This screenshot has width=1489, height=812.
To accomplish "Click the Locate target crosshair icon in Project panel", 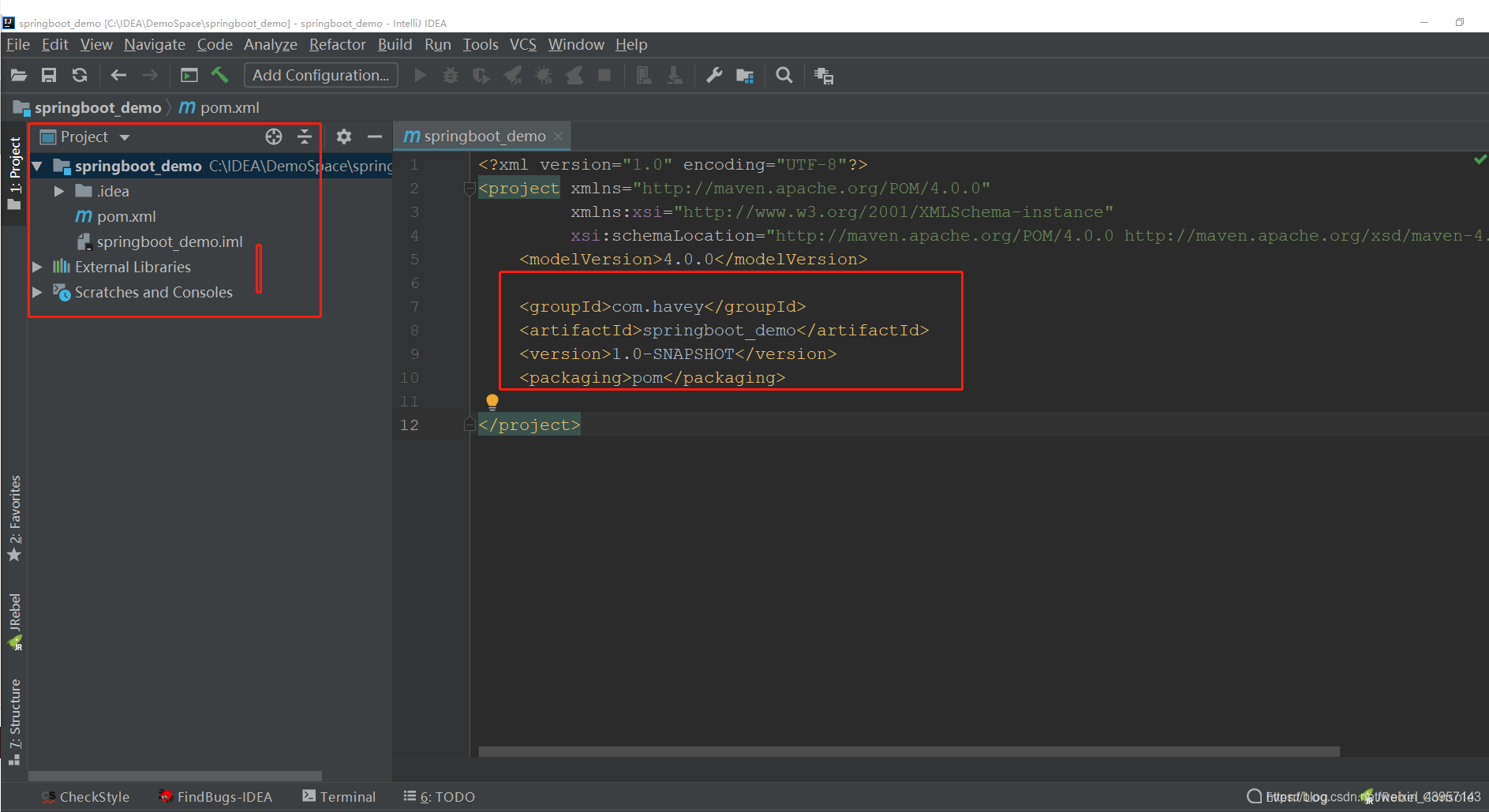I will click(x=274, y=137).
